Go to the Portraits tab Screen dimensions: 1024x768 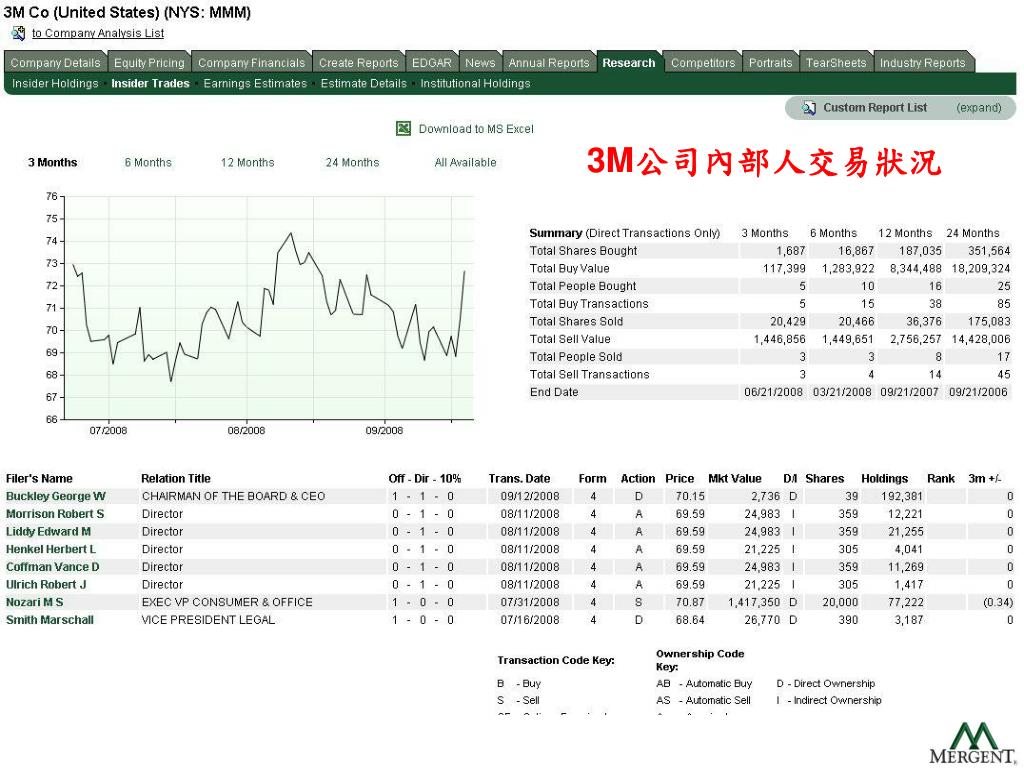pos(770,63)
